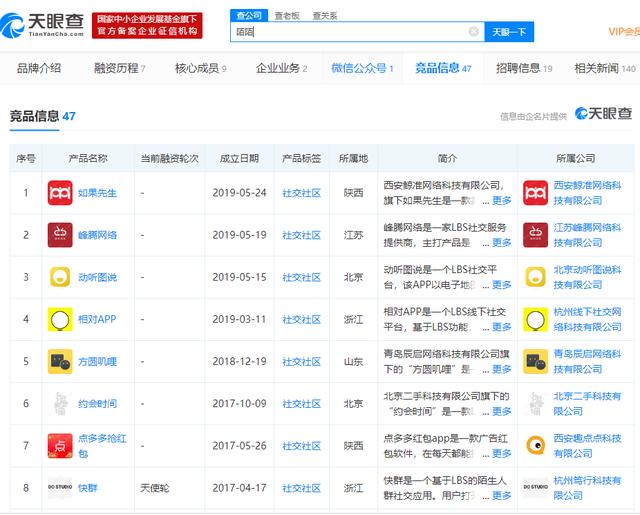Open the 相对APP product name link
This screenshot has width=640, height=515.
pyautogui.click(x=97, y=319)
